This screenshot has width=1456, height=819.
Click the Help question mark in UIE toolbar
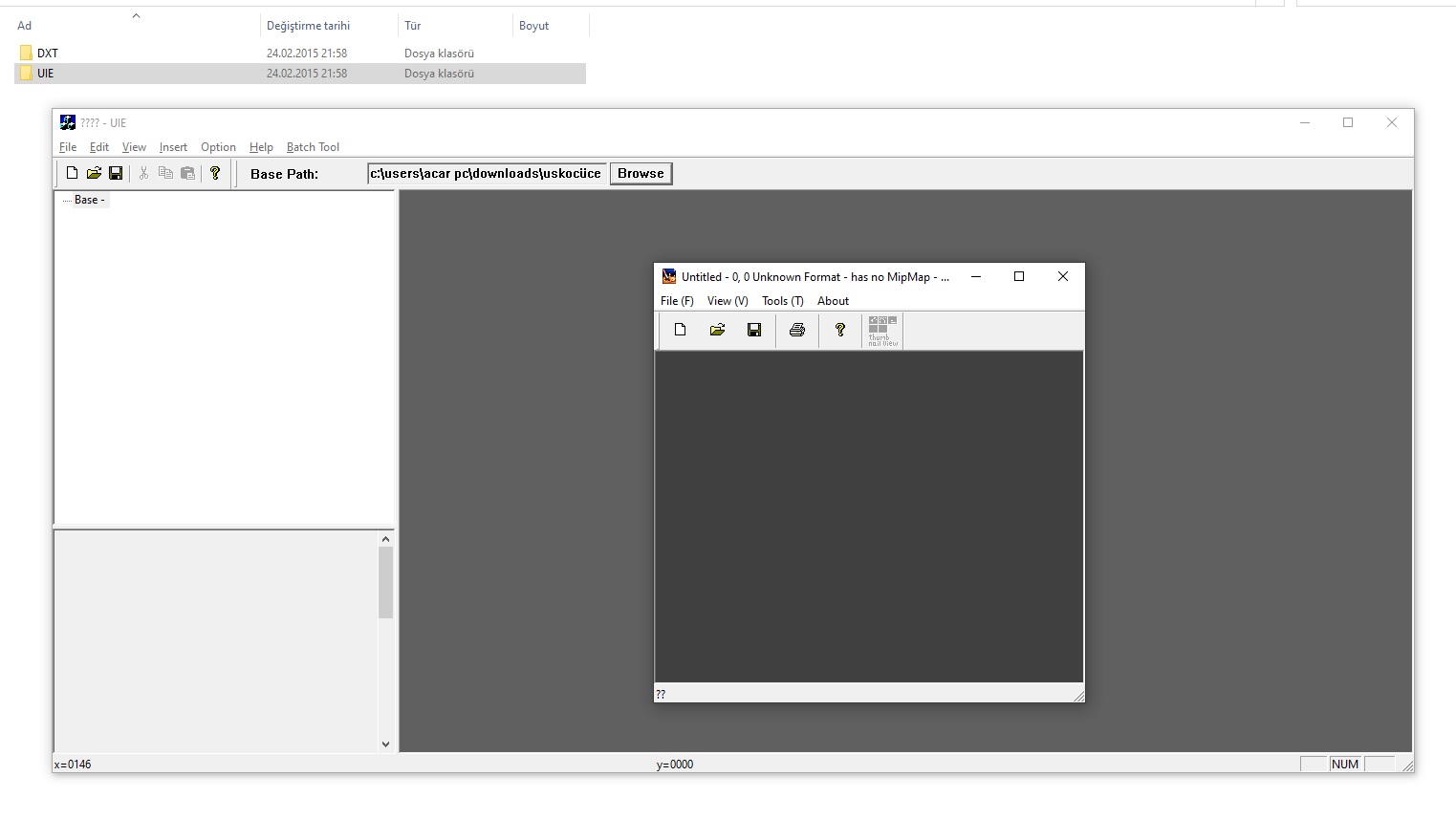click(x=215, y=173)
